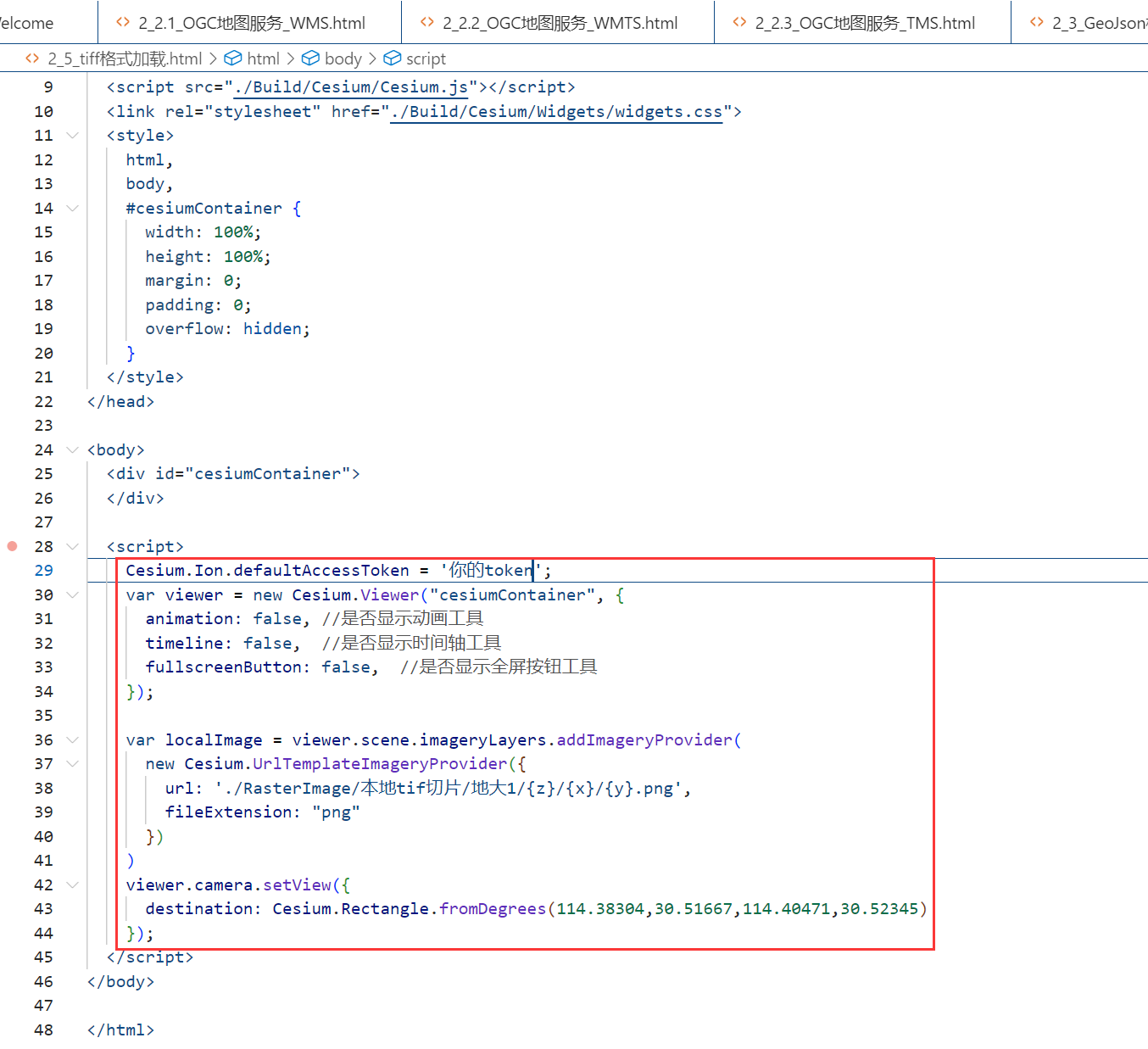Screen dimensions: 1148x1049
Task: Collapse the #cesiumContainer rule at line 14
Action: [73, 208]
